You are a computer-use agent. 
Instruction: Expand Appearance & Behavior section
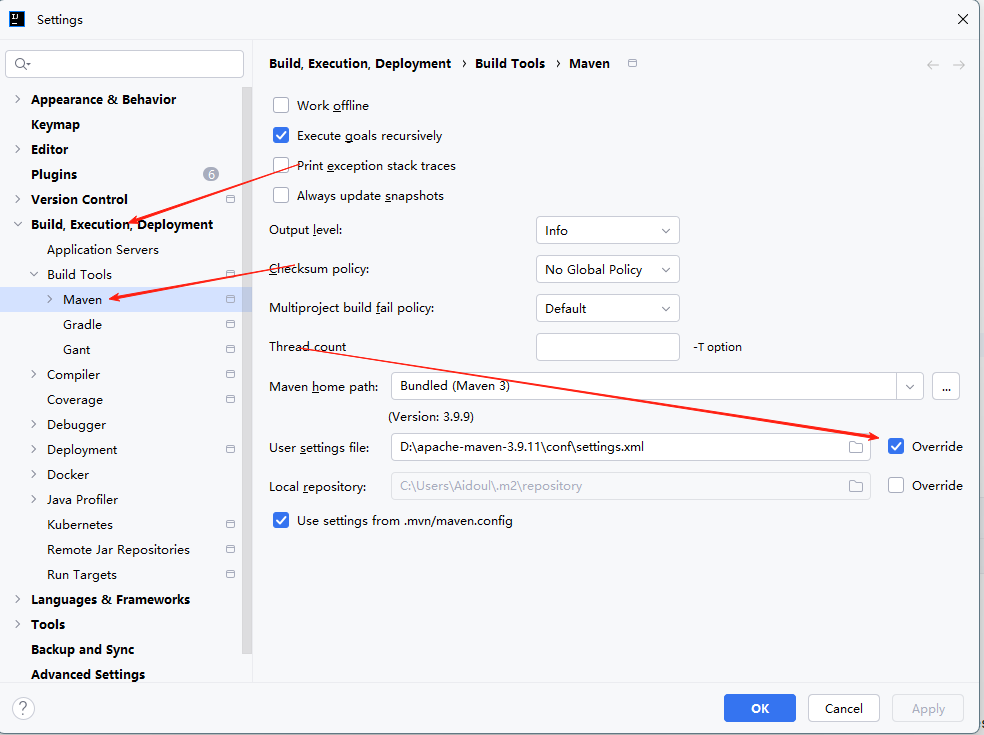click(x=18, y=99)
